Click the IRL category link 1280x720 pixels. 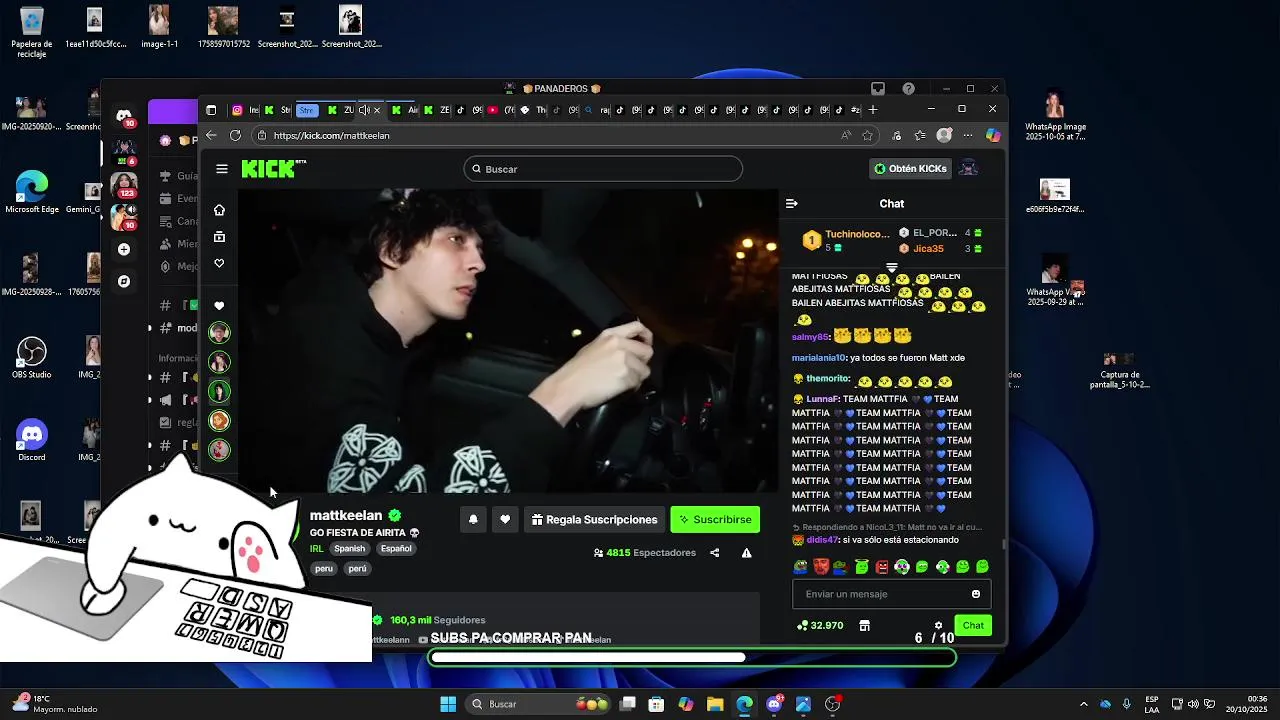[316, 549]
